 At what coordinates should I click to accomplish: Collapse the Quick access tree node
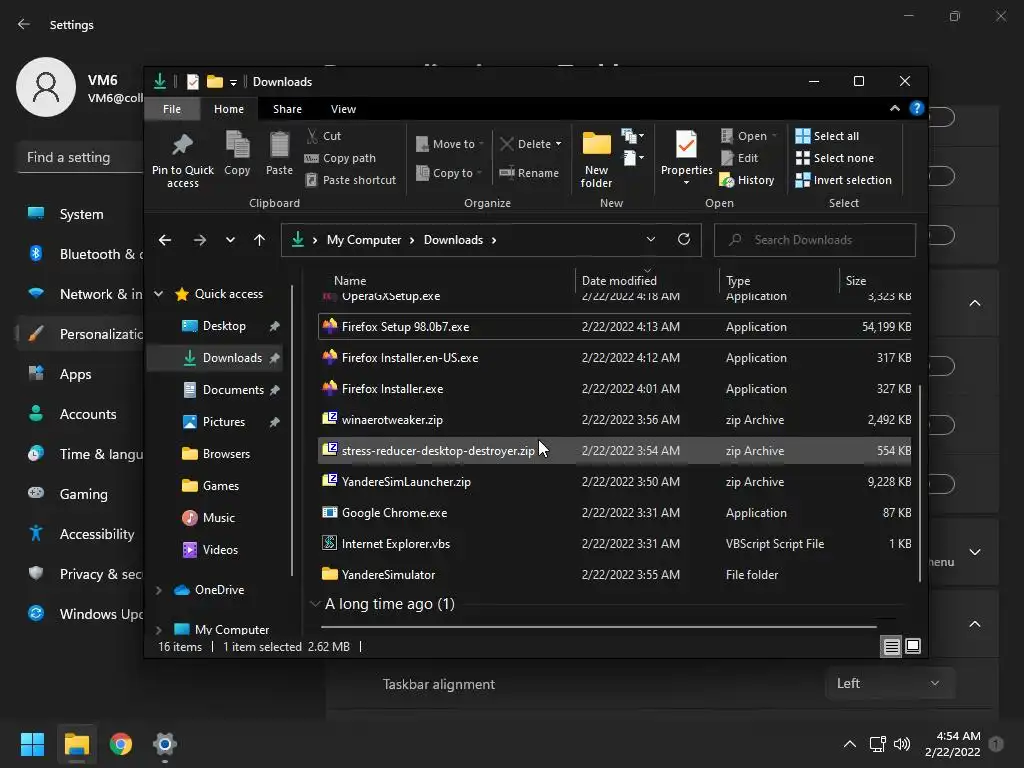(x=158, y=294)
